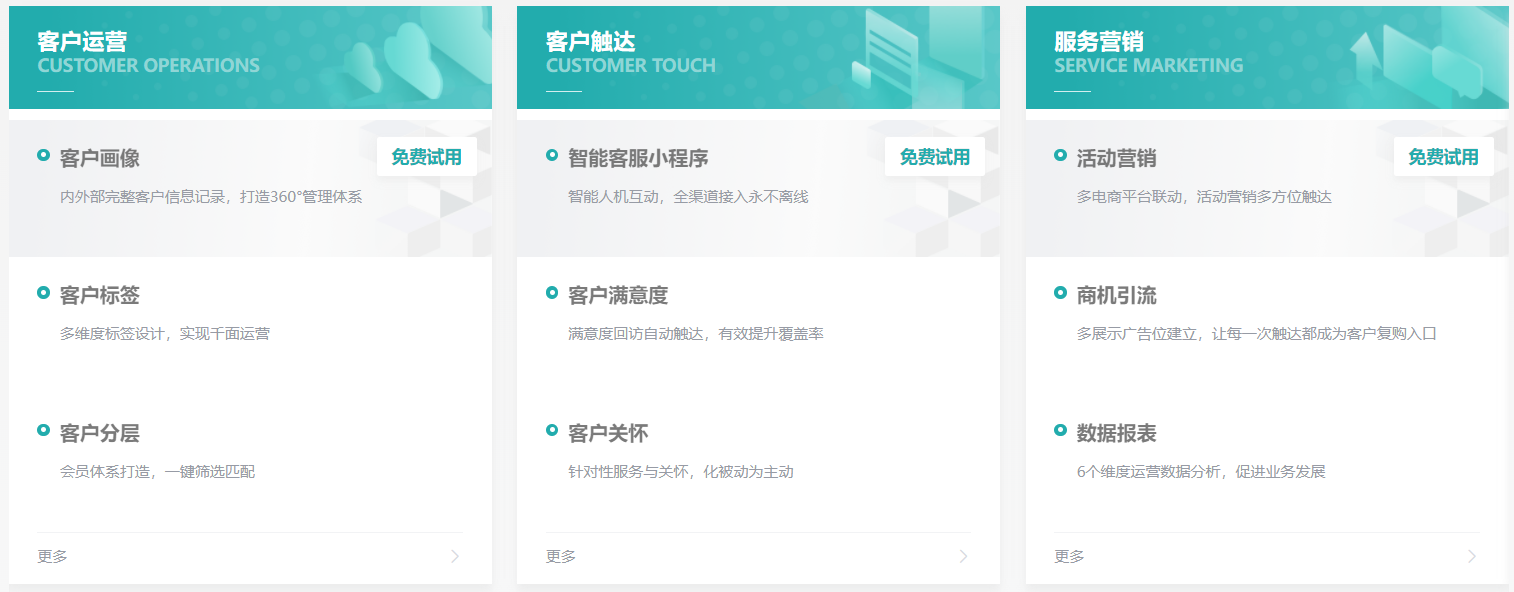The width and height of the screenshot is (1514, 592).
Task: Select the 活动营销 item title
Action: (x=1117, y=158)
